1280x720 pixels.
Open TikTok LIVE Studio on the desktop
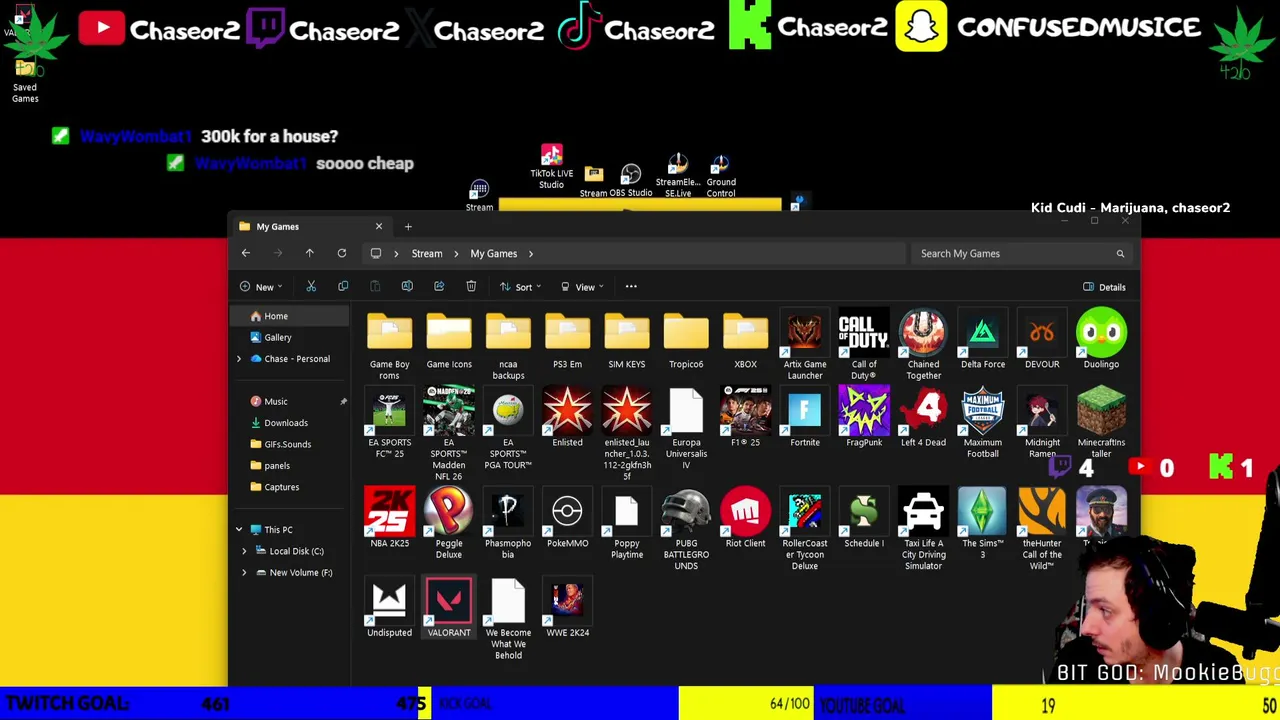(551, 167)
